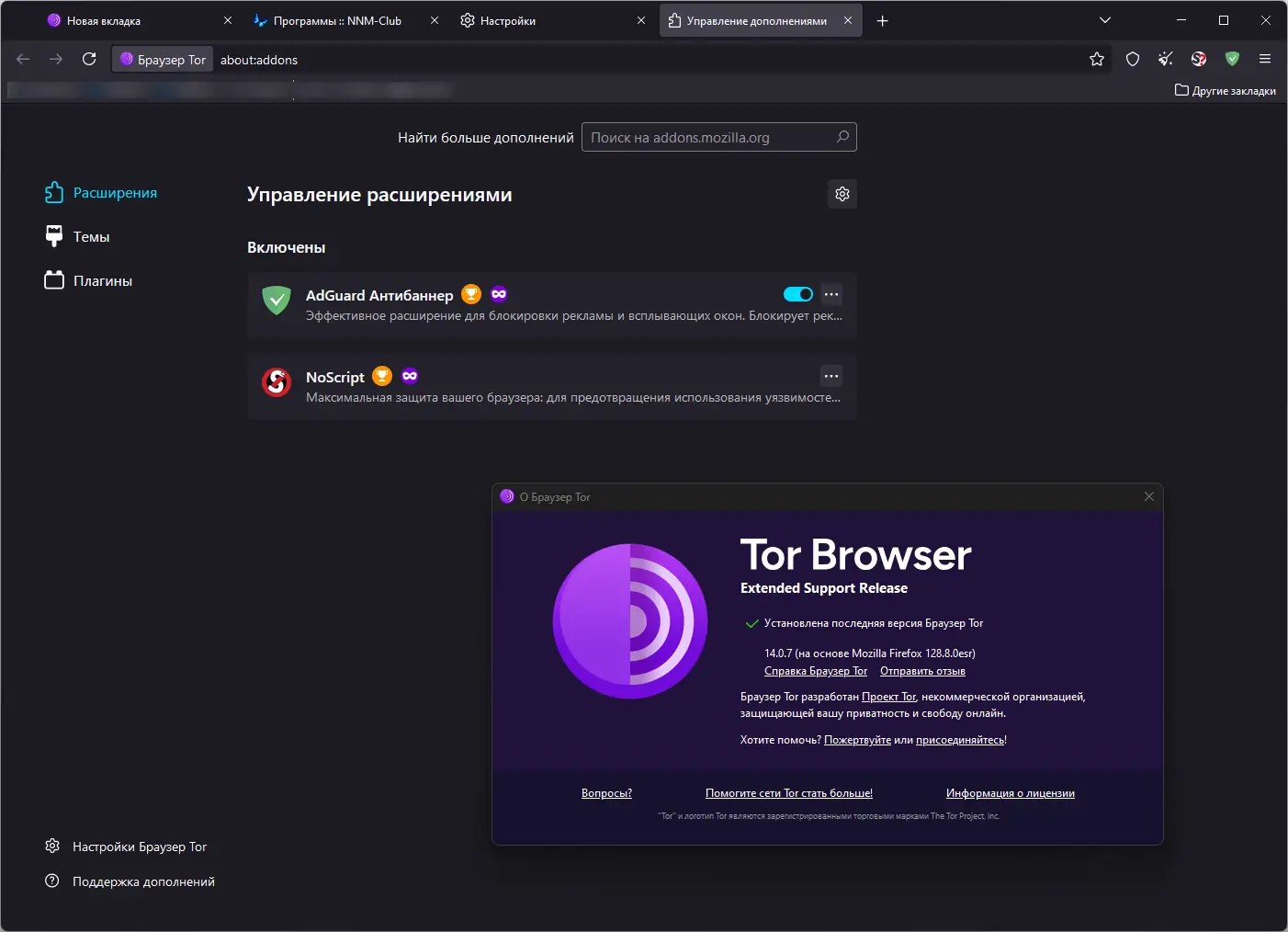Close the Управление дополнениями tab
The image size is (1288, 932).
(x=848, y=20)
